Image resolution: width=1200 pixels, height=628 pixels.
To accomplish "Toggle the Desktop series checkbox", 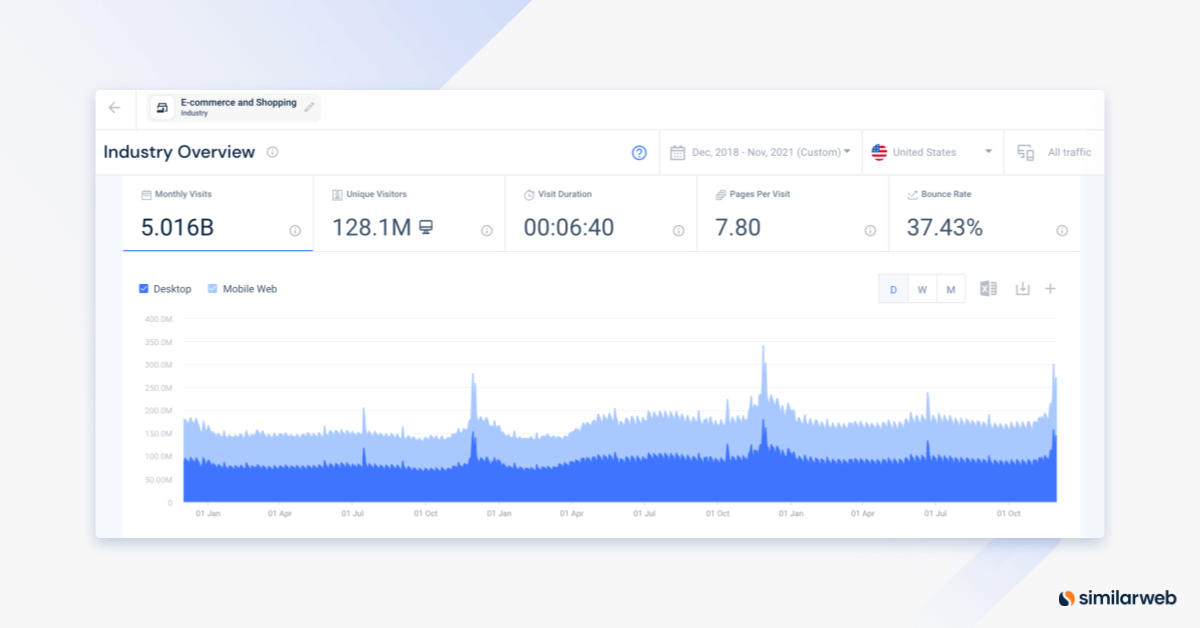I will (x=144, y=289).
